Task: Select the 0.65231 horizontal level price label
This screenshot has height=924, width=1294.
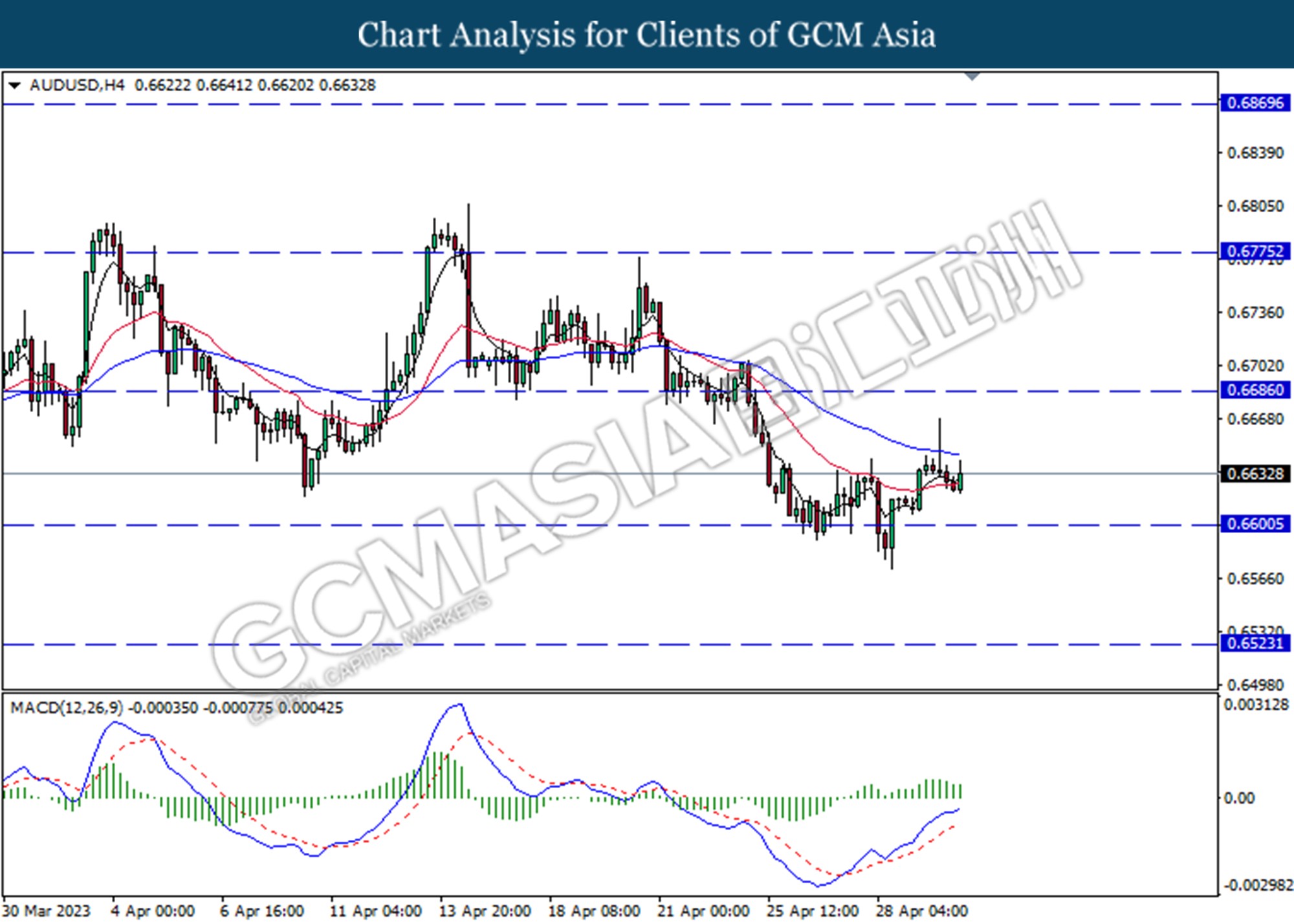Action: click(x=1255, y=643)
